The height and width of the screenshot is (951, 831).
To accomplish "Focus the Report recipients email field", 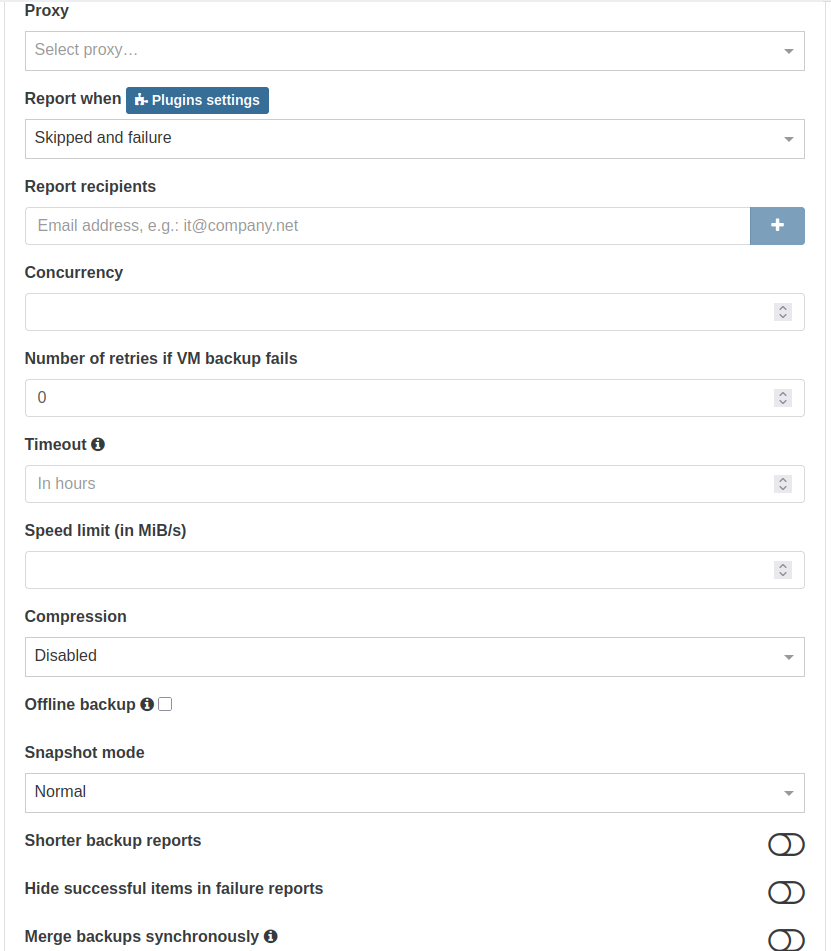I will [387, 226].
